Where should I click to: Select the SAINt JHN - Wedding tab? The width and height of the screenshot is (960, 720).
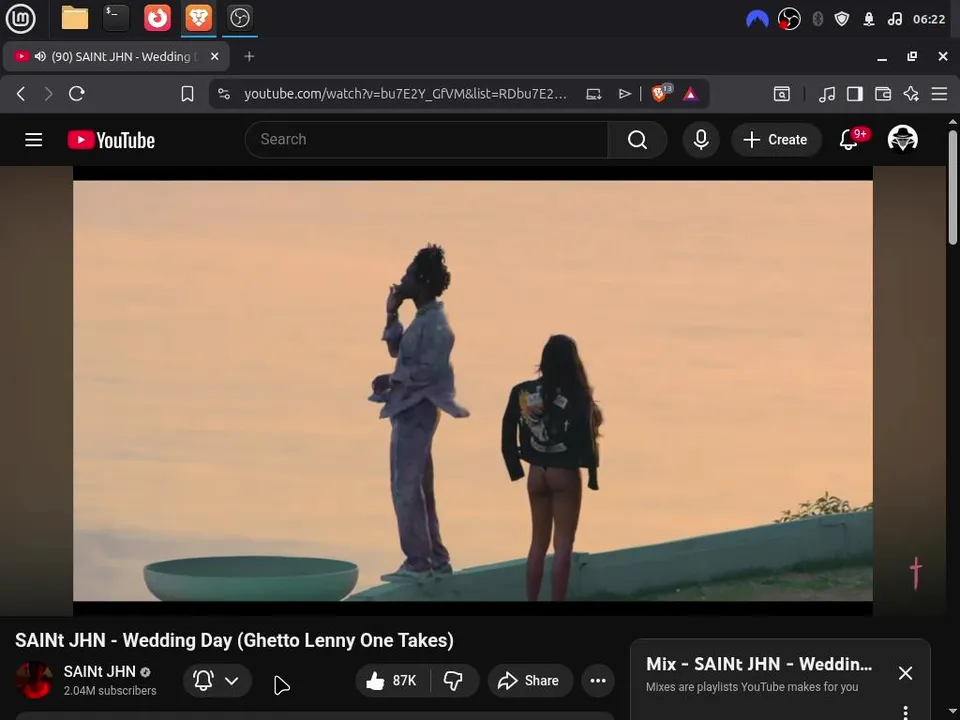pos(116,56)
